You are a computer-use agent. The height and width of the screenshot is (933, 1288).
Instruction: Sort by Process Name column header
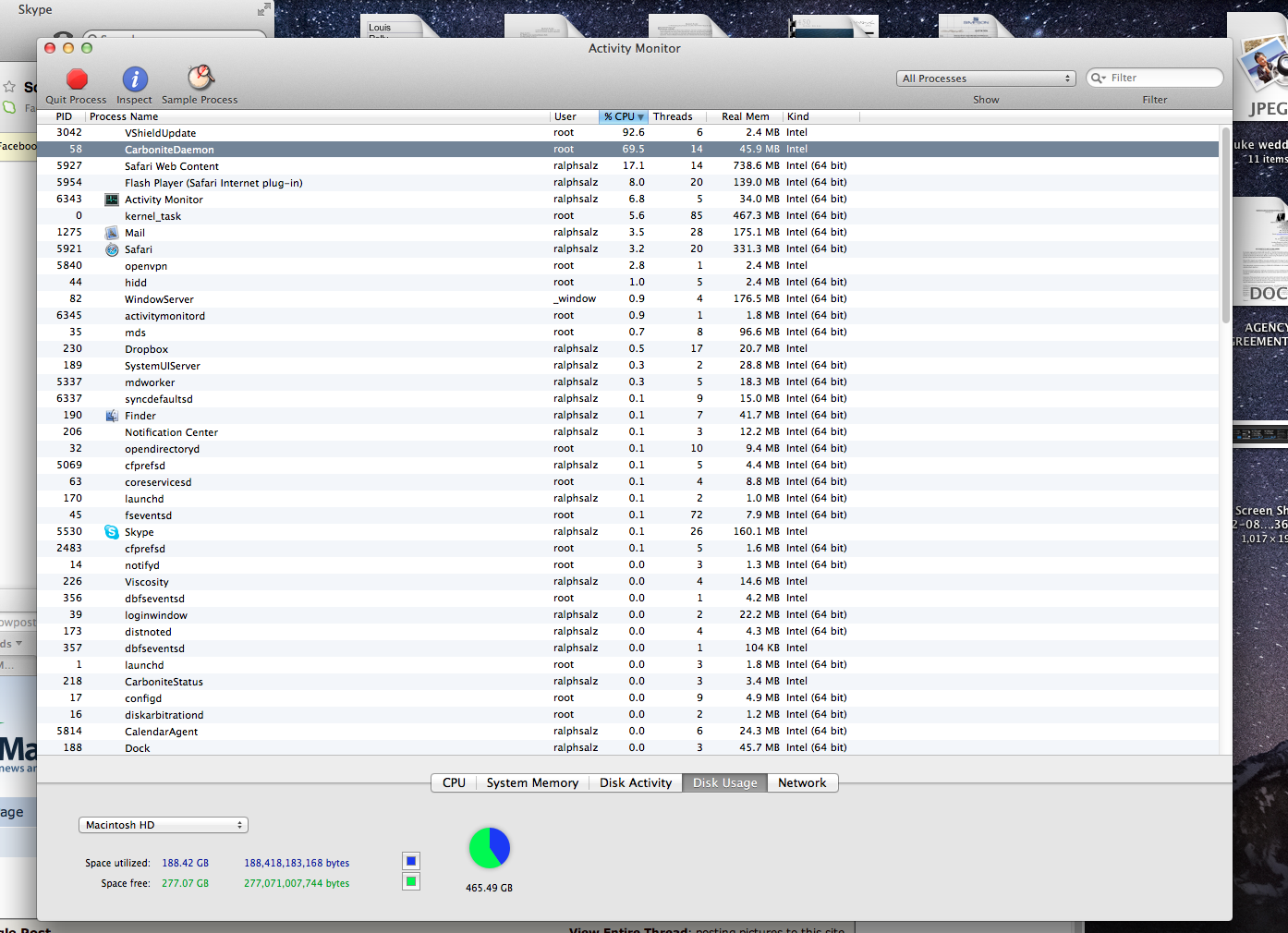click(x=318, y=116)
